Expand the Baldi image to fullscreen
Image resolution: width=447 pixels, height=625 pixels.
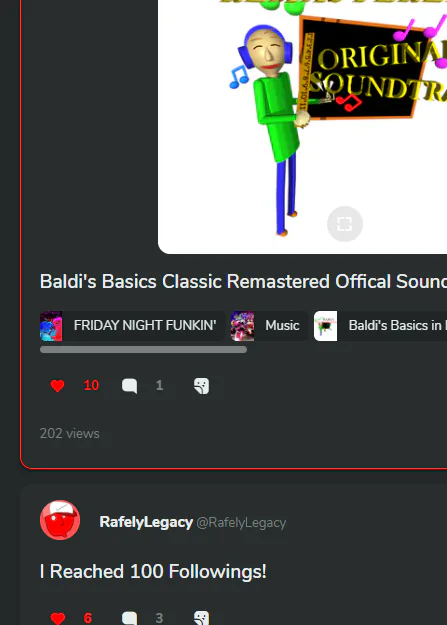[345, 224]
